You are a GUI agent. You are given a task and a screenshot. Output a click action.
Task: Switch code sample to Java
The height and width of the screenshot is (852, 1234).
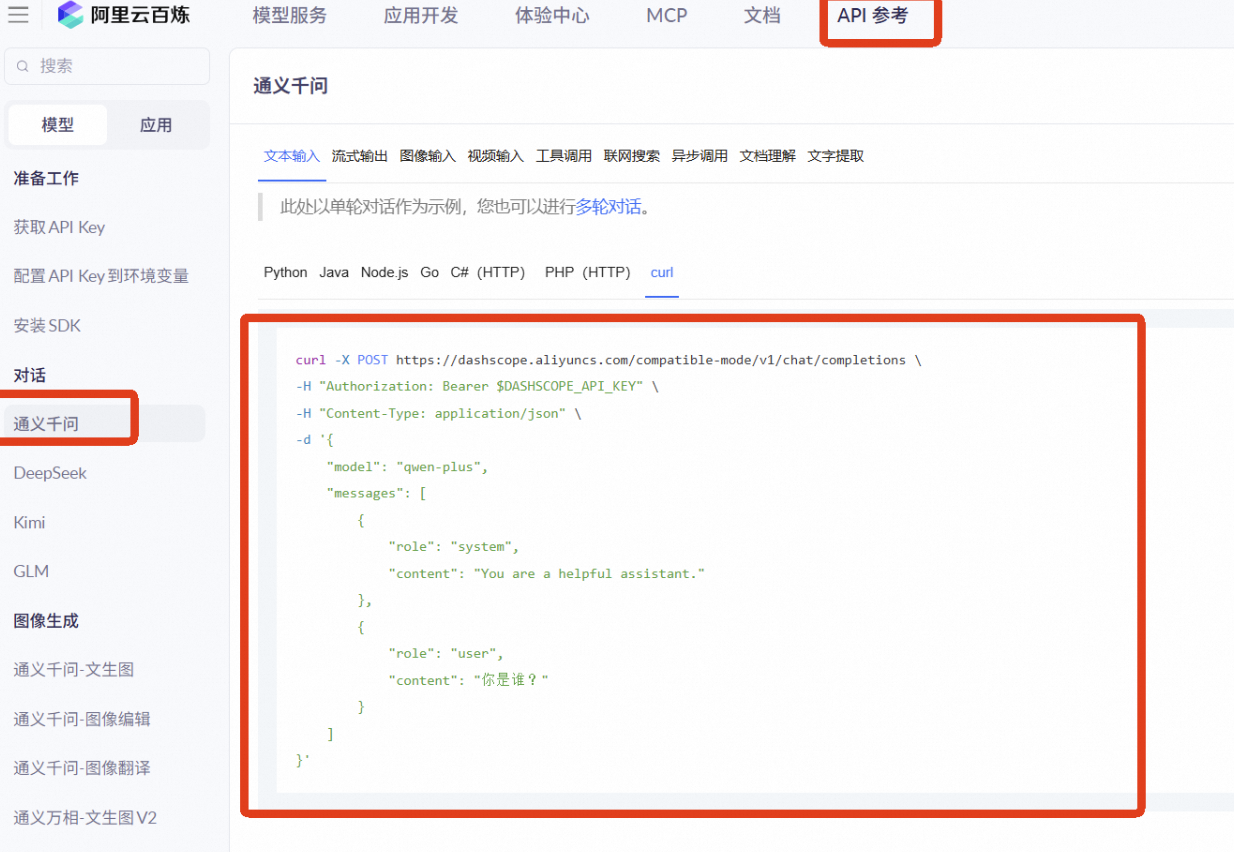pos(334,272)
